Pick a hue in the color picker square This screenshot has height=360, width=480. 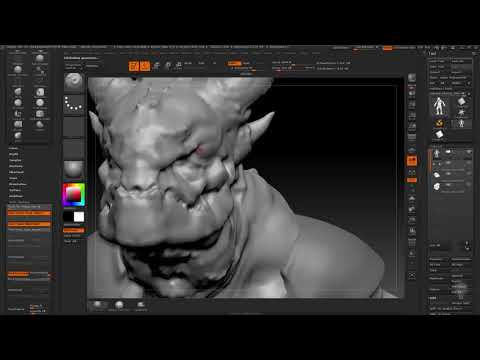[74, 194]
